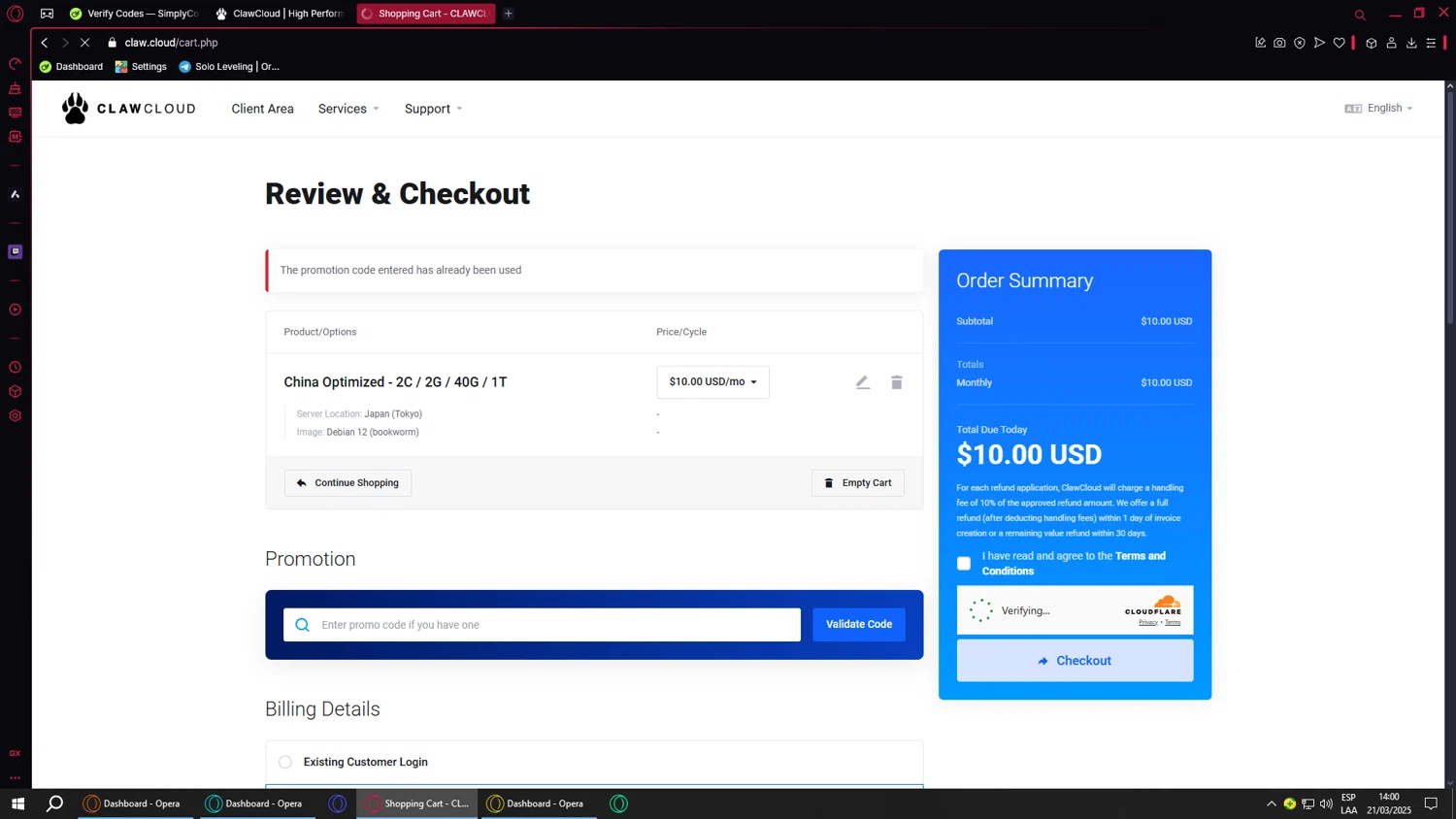Image resolution: width=1456 pixels, height=819 pixels.
Task: Open the Opera GX main menu logo
Action: click(15, 14)
